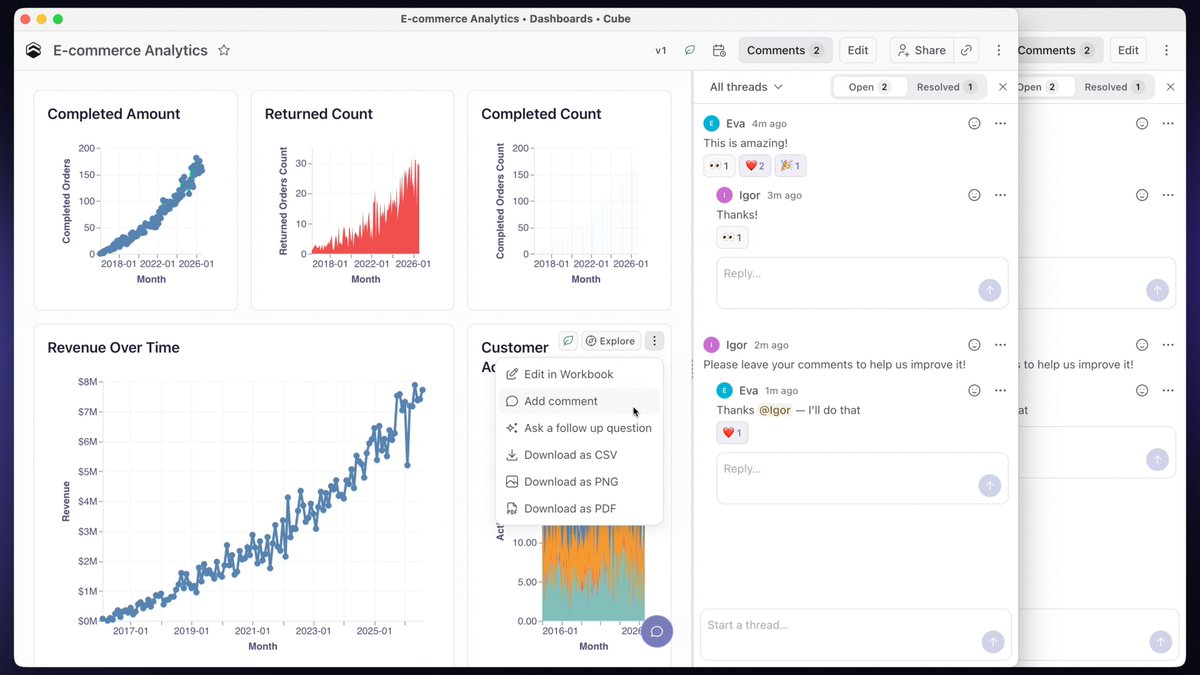Switch to the Open tab in front window
This screenshot has height=675, width=1200.
[x=870, y=87]
